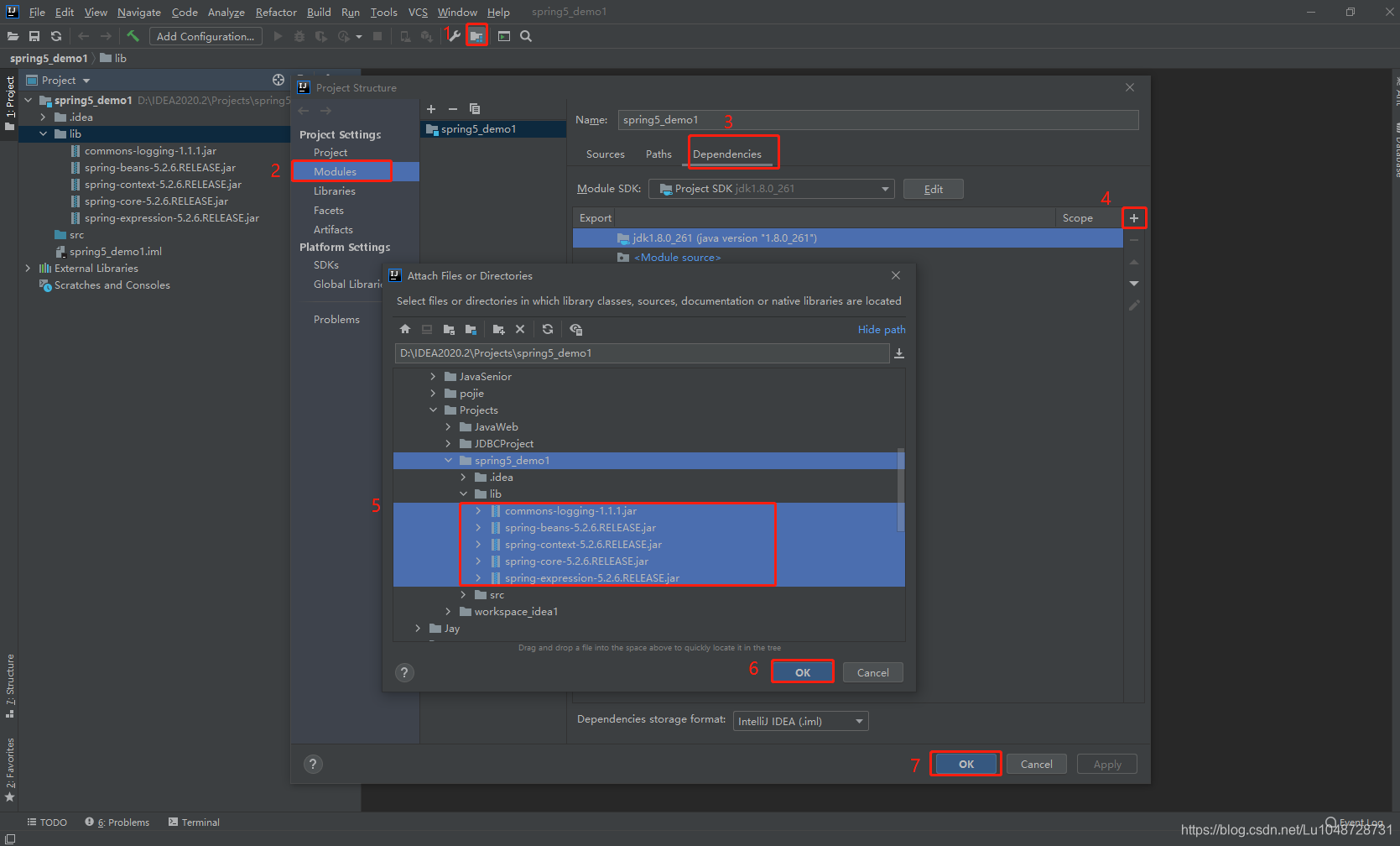Open the Module SDK dropdown
1400x846 pixels.
point(772,189)
